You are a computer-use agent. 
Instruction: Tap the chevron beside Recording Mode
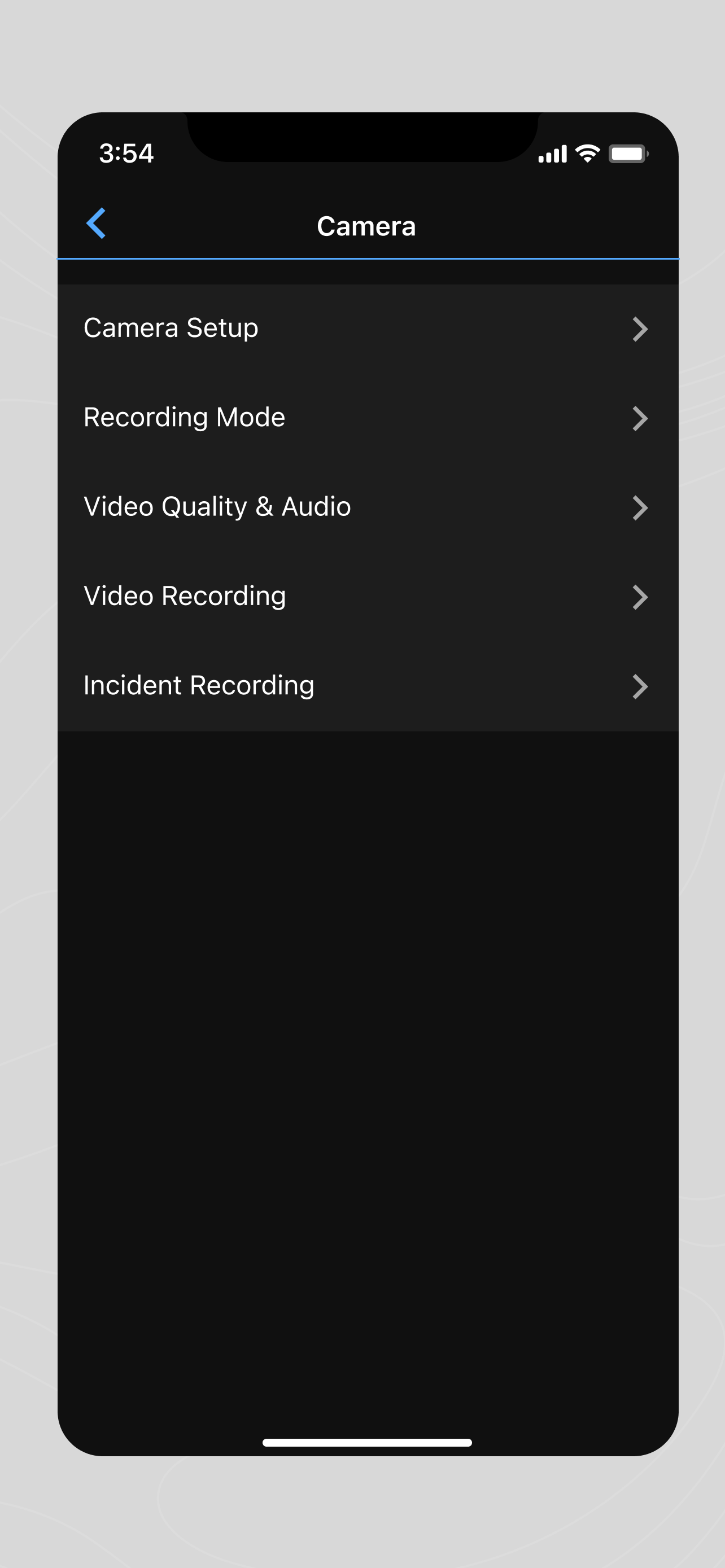(640, 419)
